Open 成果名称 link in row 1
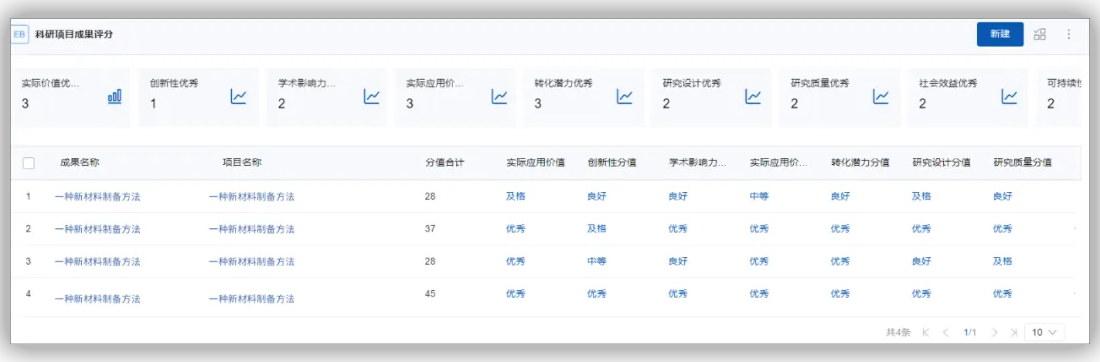This screenshot has width=1100, height=362. pyautogui.click(x=98, y=196)
